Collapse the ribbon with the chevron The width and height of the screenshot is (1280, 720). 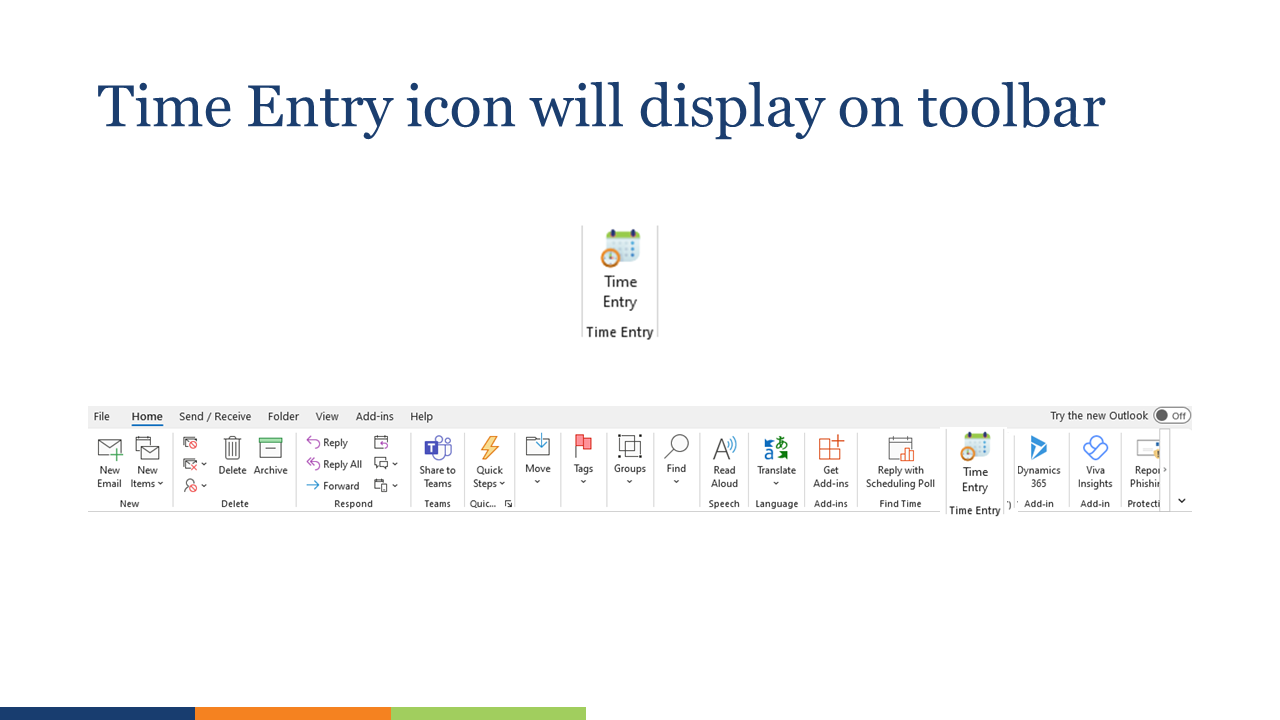pyautogui.click(x=1181, y=500)
